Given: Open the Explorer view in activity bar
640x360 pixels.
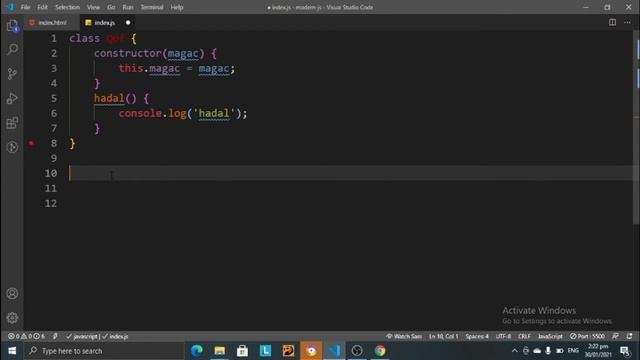Looking at the screenshot, I should [12, 25].
